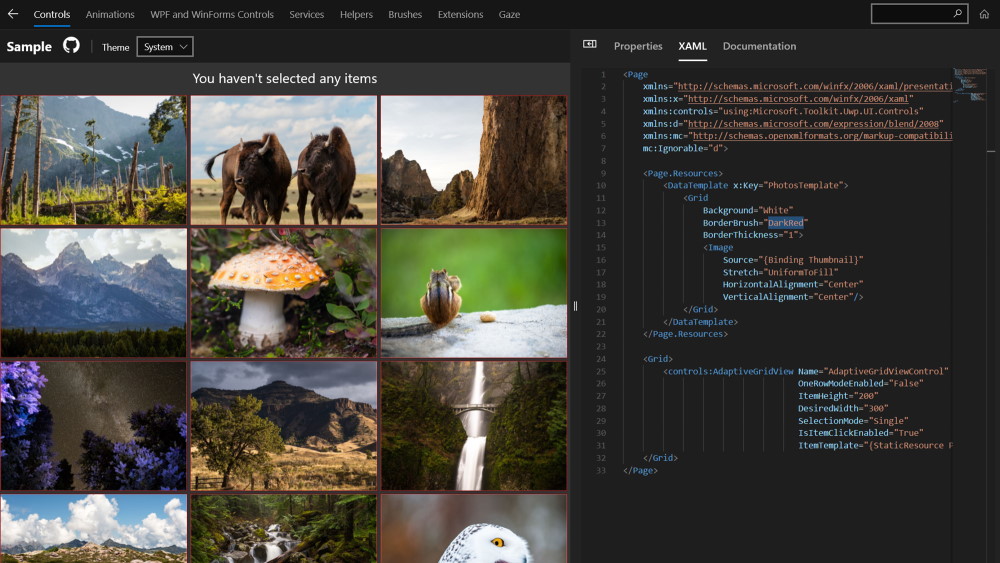Click the DesiredWidth="300" code line
This screenshot has height=563, width=1000.
tap(843, 408)
